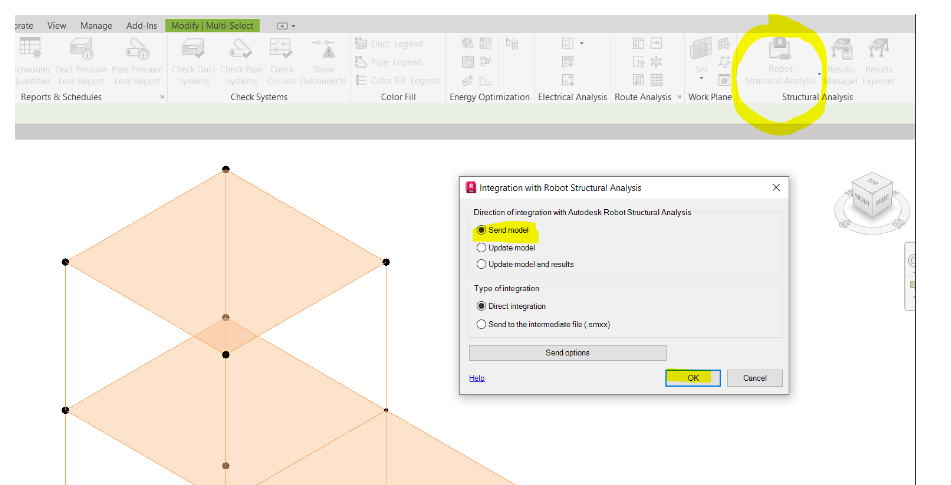The width and height of the screenshot is (951, 485).
Task: Run Check Pipe Systems tool
Action: (x=241, y=61)
